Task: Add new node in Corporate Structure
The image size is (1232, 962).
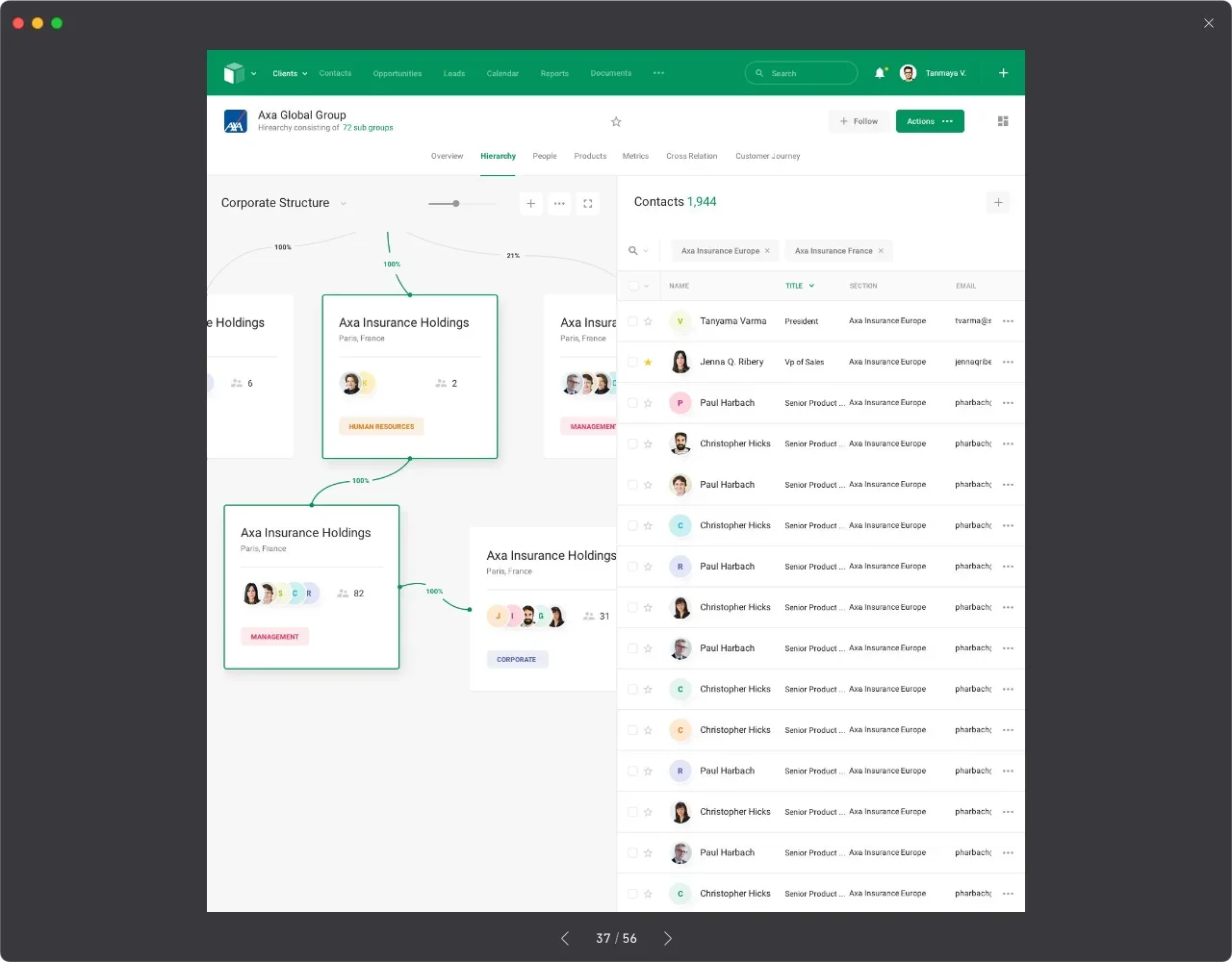Action: [530, 204]
